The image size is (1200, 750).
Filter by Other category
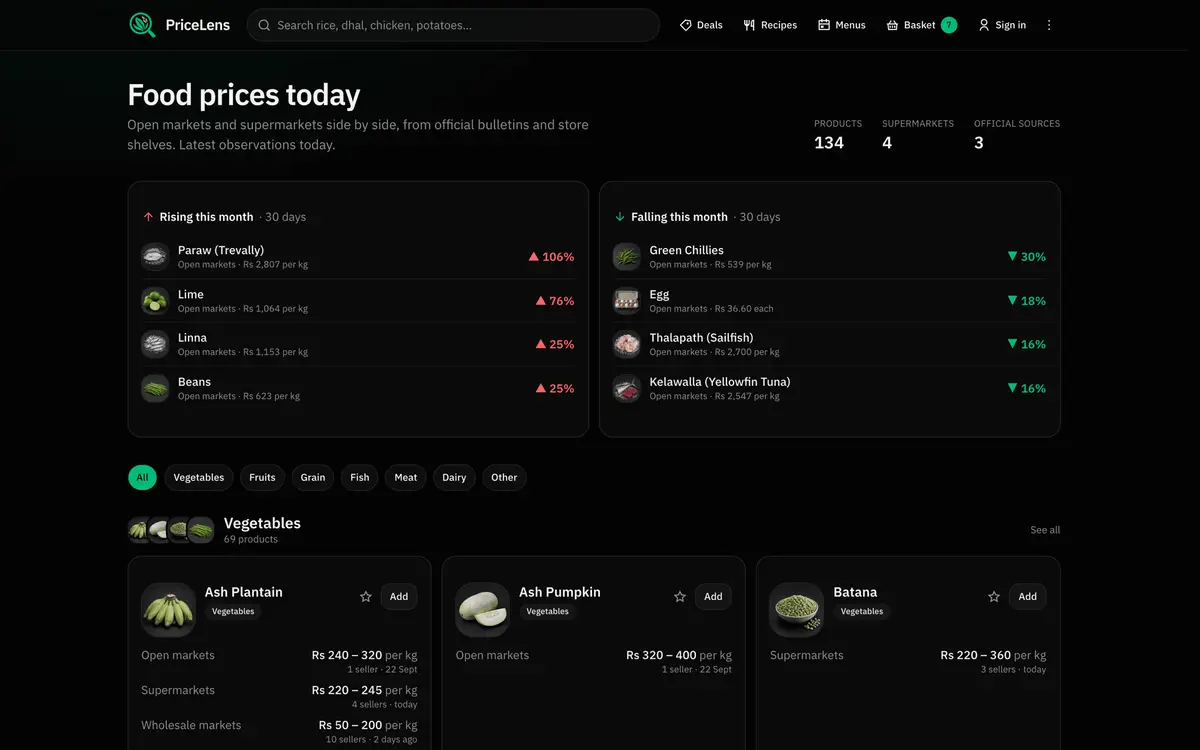[x=504, y=478]
